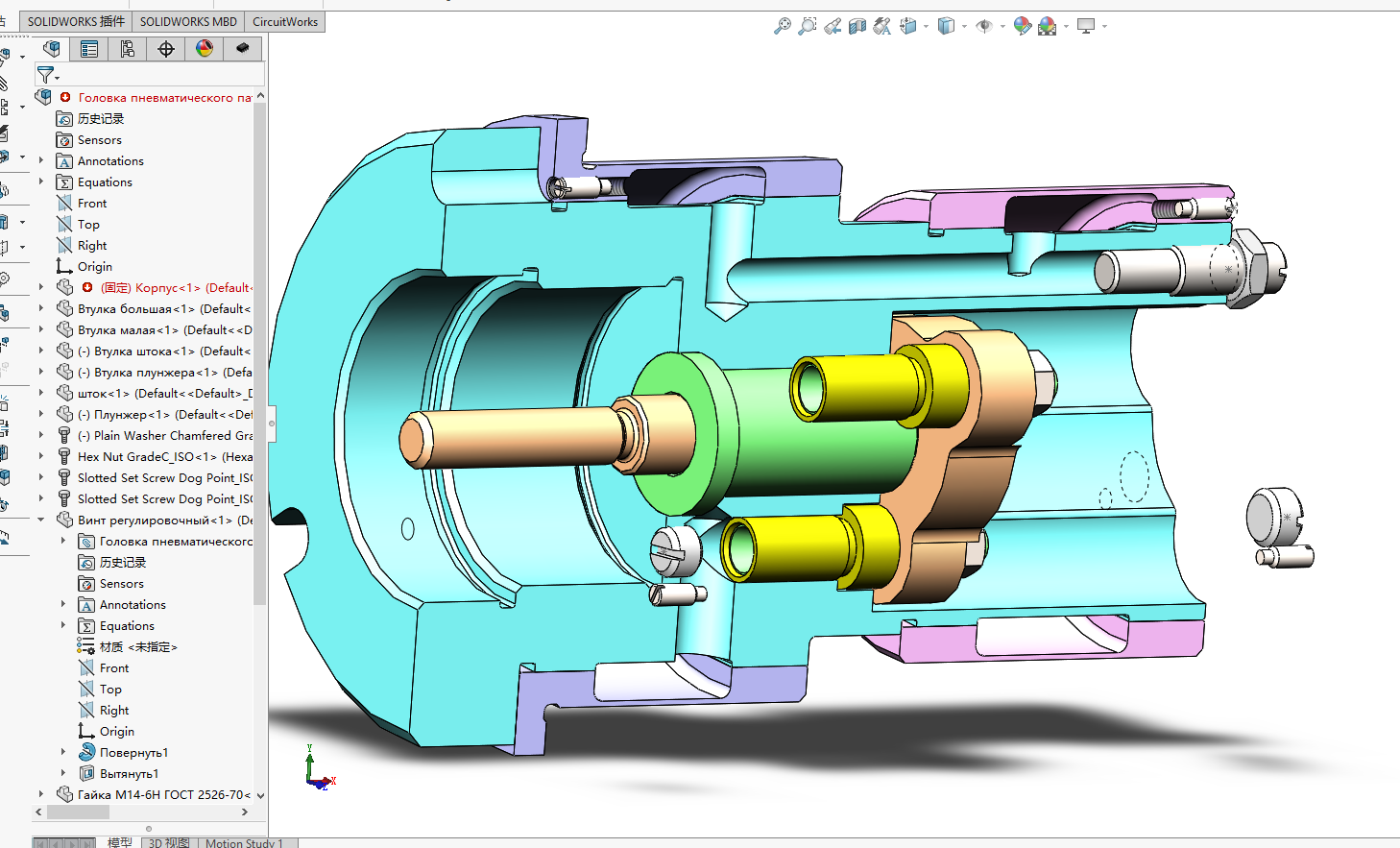Click the Zoom to Fit icon

coord(783,26)
